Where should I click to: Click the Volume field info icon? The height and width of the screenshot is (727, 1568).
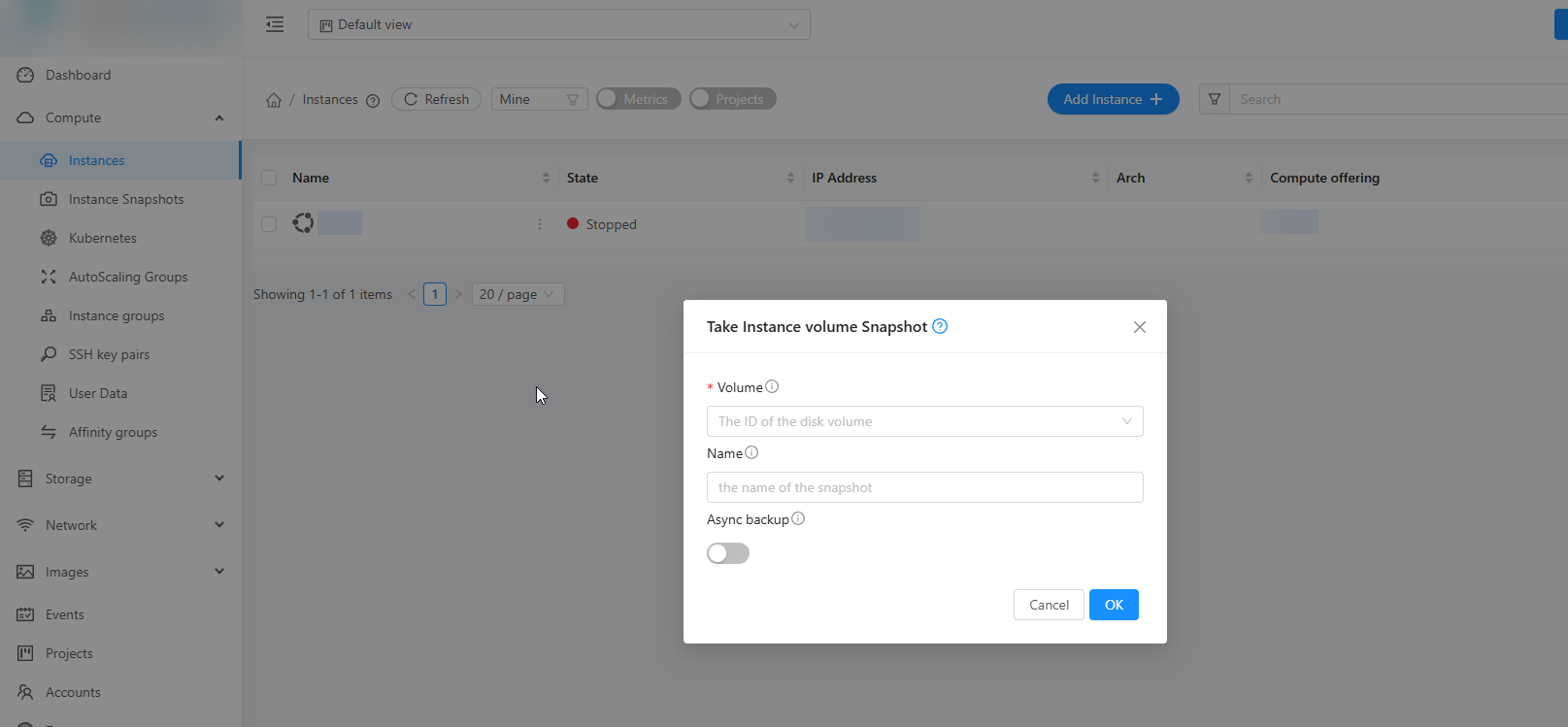pyautogui.click(x=772, y=386)
